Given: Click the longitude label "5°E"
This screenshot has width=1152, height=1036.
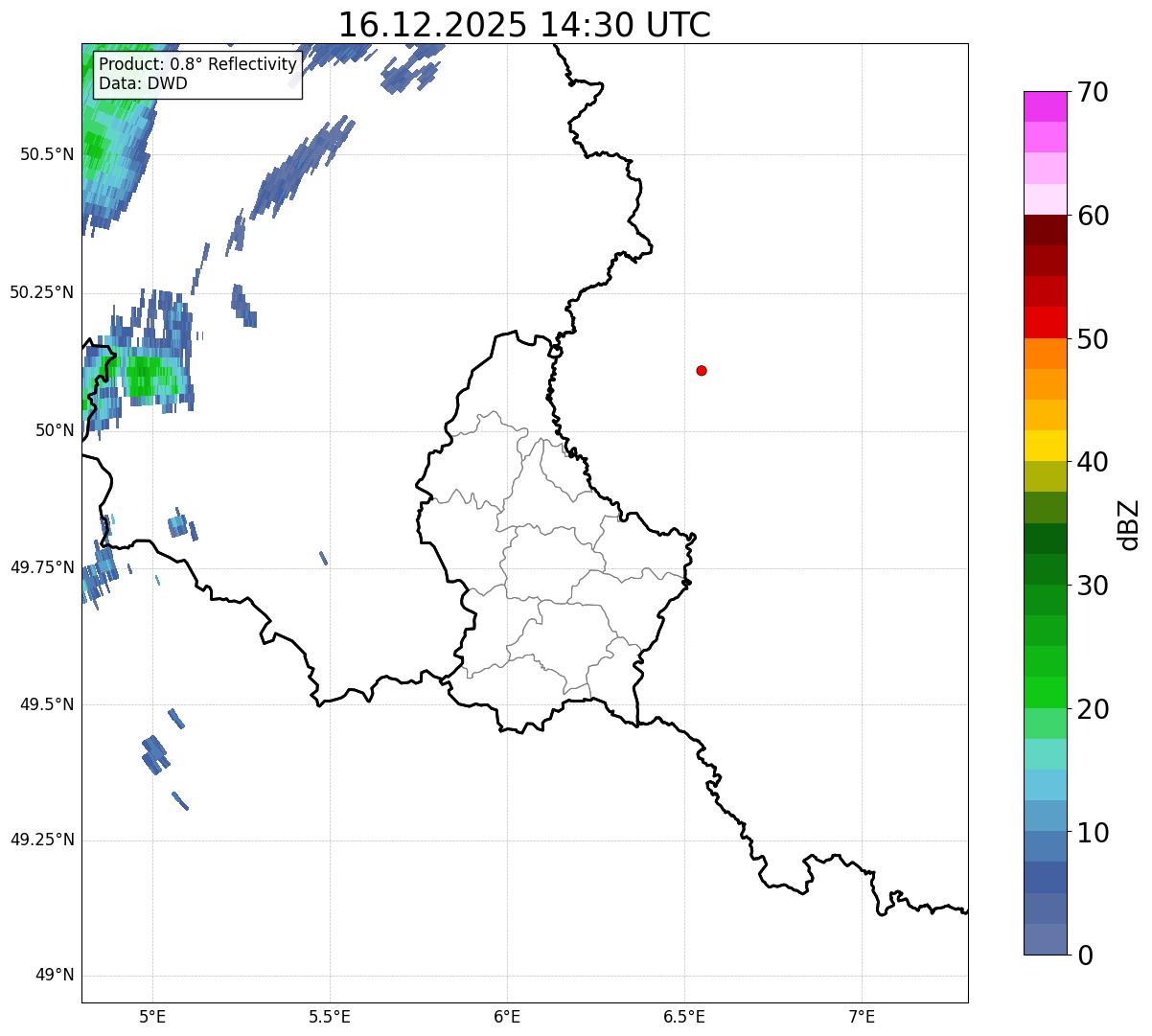Looking at the screenshot, I should (x=152, y=1016).
